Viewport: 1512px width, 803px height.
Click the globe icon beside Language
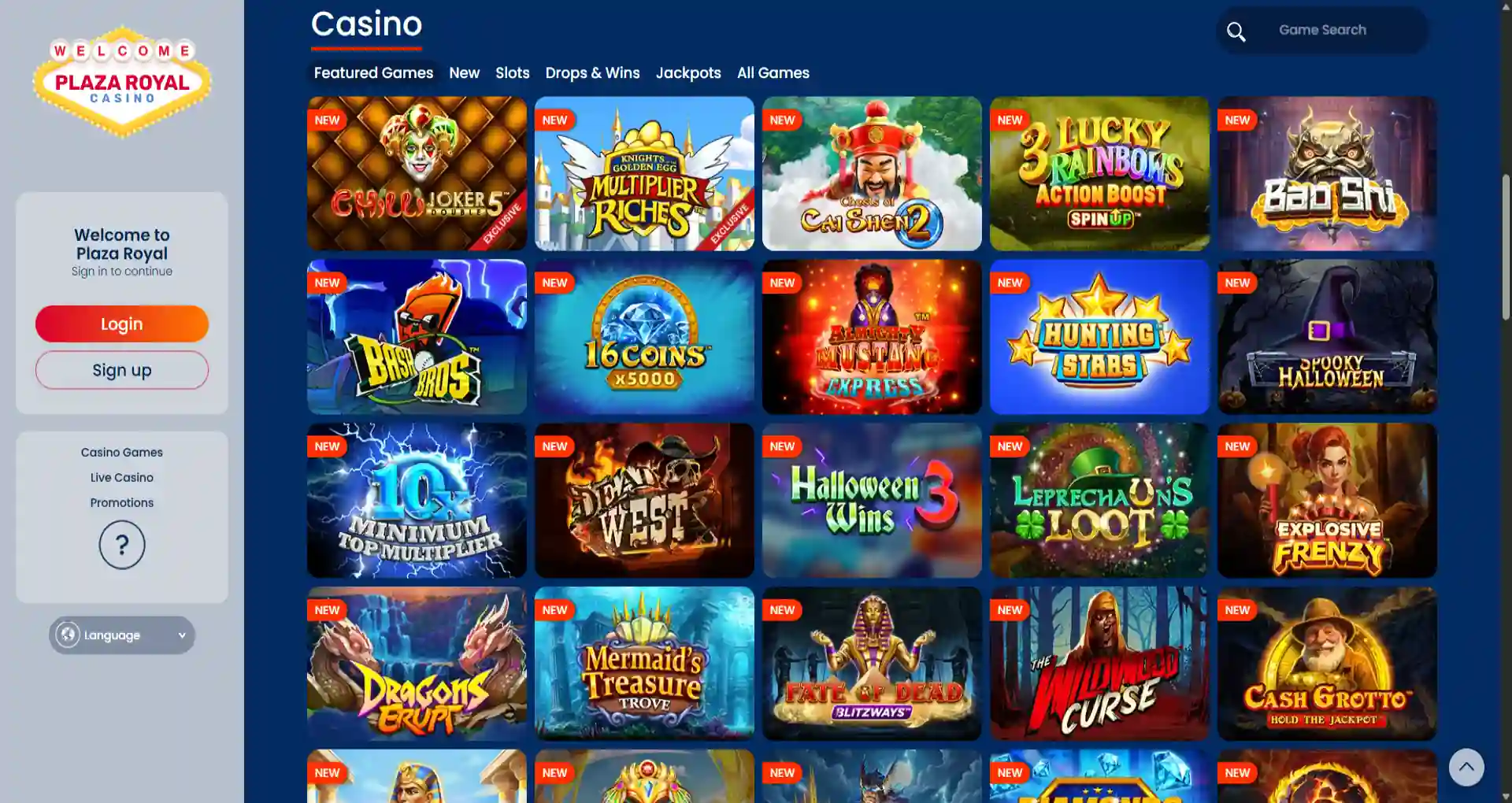coord(68,635)
